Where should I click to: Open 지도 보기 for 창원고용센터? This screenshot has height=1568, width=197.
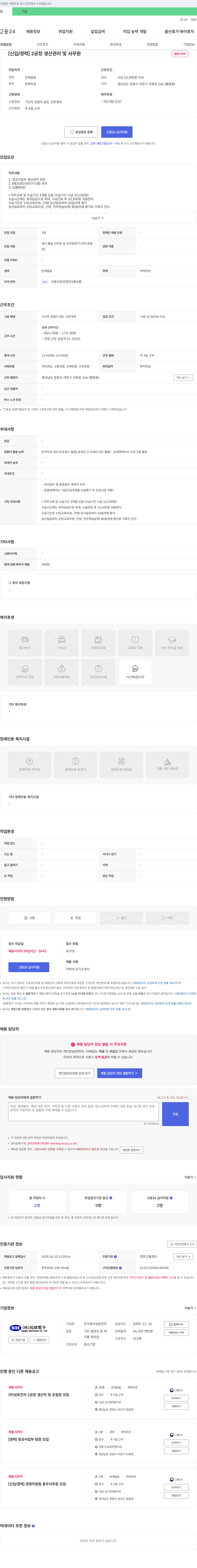pyautogui.click(x=183, y=1256)
